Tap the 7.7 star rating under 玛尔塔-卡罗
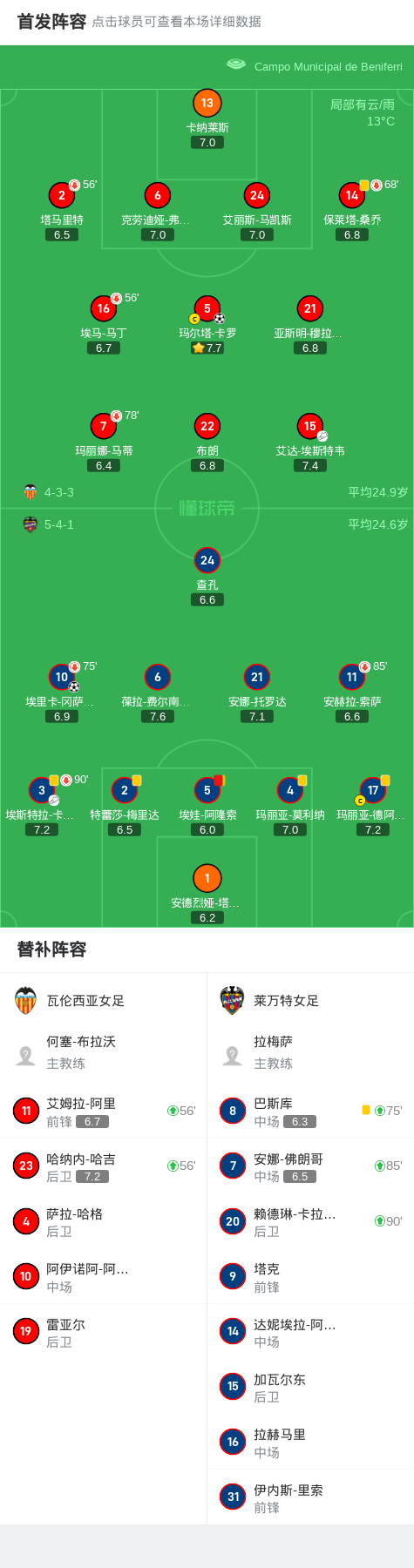This screenshot has width=414, height=1568. [x=207, y=348]
